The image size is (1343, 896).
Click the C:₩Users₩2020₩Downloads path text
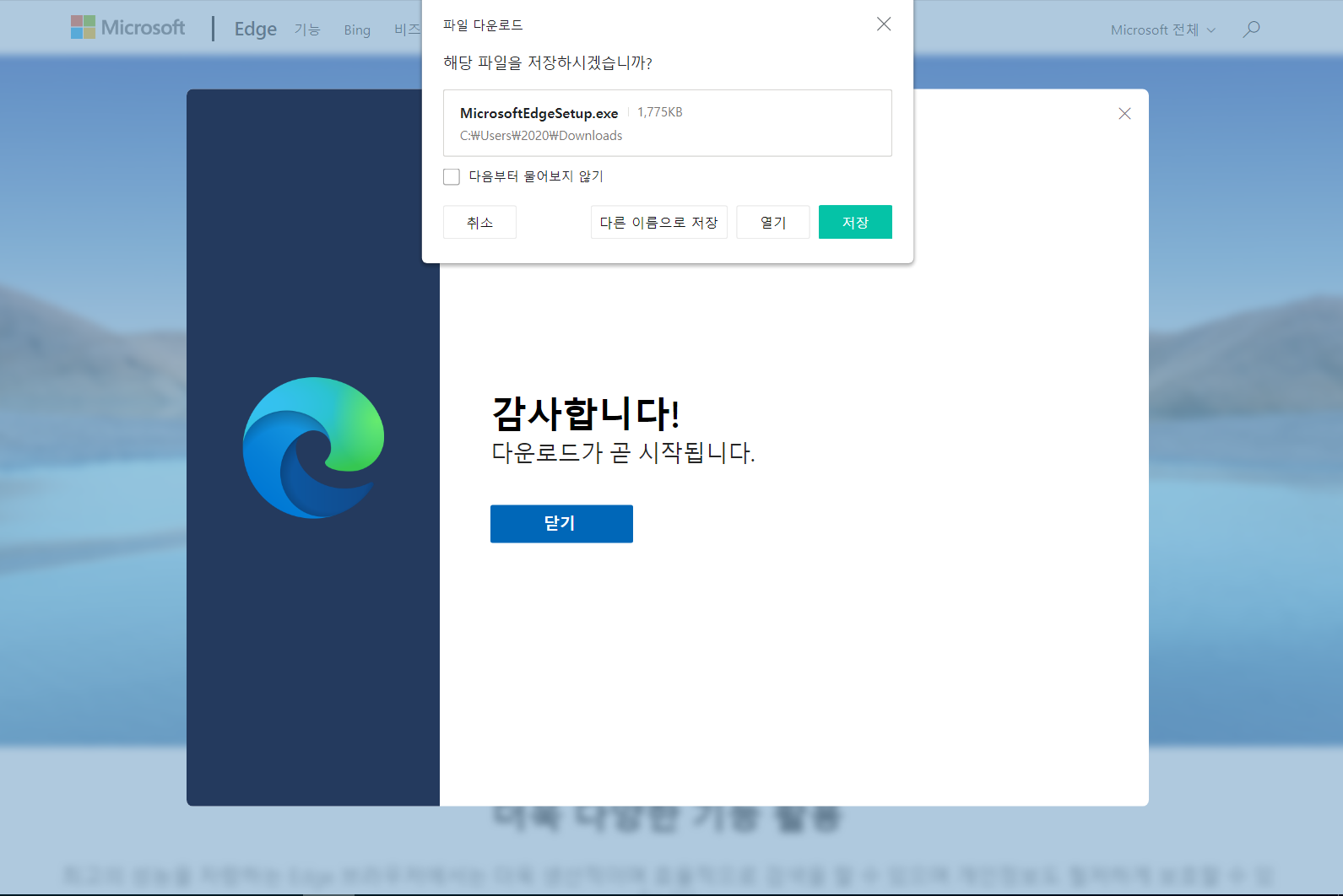click(541, 136)
